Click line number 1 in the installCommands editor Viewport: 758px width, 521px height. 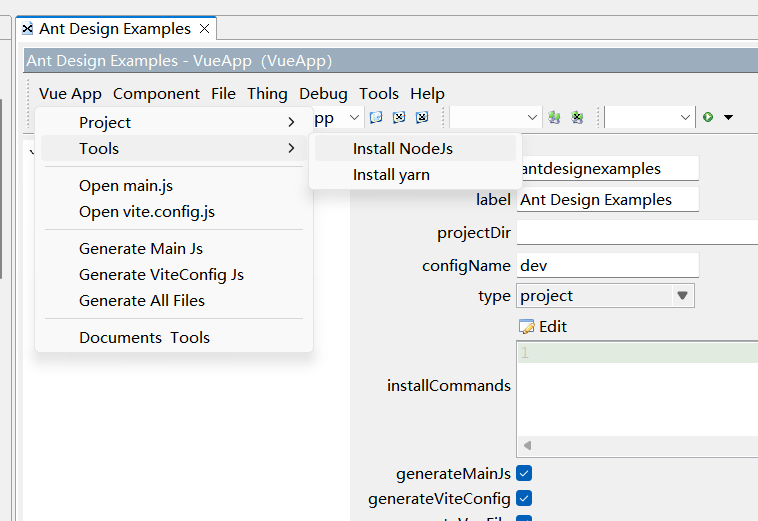coord(525,353)
